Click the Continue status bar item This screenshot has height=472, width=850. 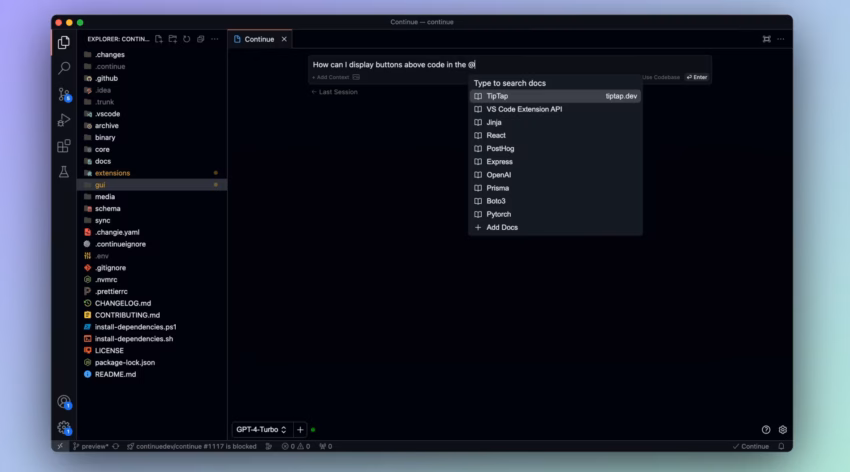[751, 447]
